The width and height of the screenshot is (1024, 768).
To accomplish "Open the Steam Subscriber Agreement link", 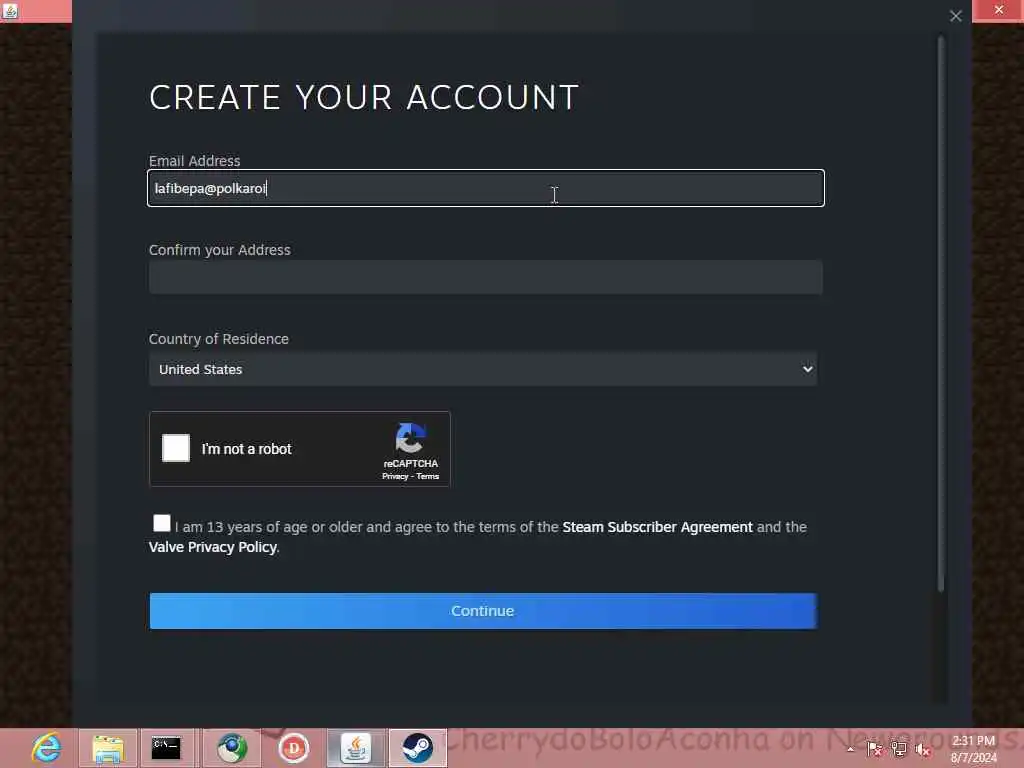I will 657,527.
